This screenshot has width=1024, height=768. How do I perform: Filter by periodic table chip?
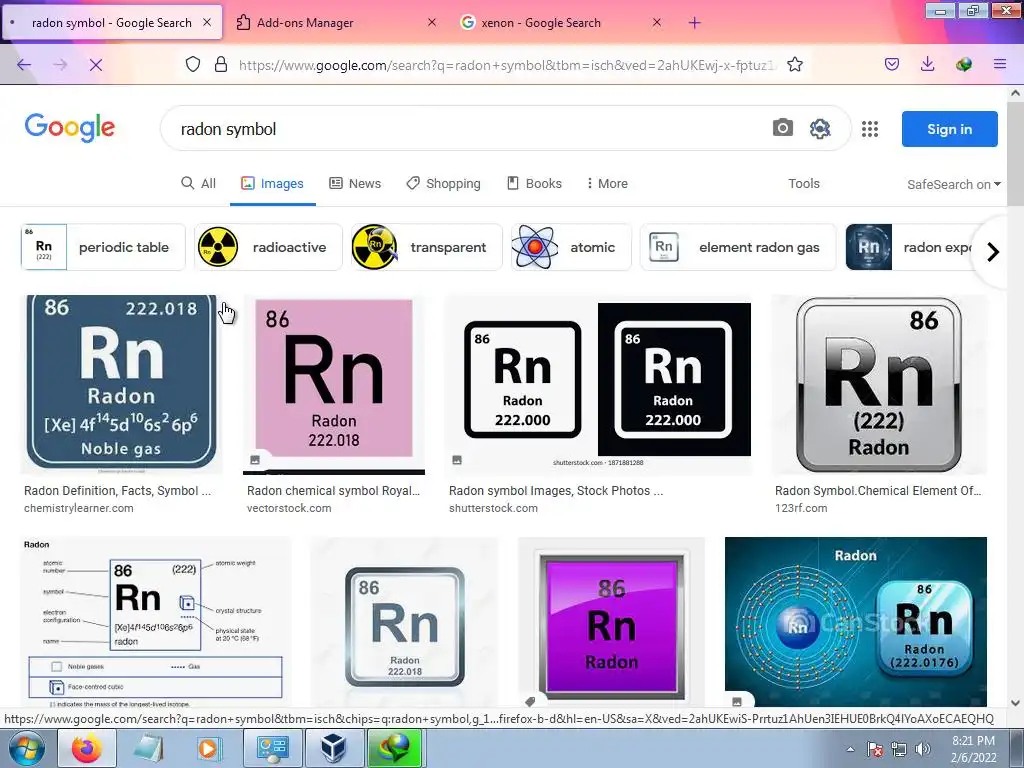coord(103,247)
